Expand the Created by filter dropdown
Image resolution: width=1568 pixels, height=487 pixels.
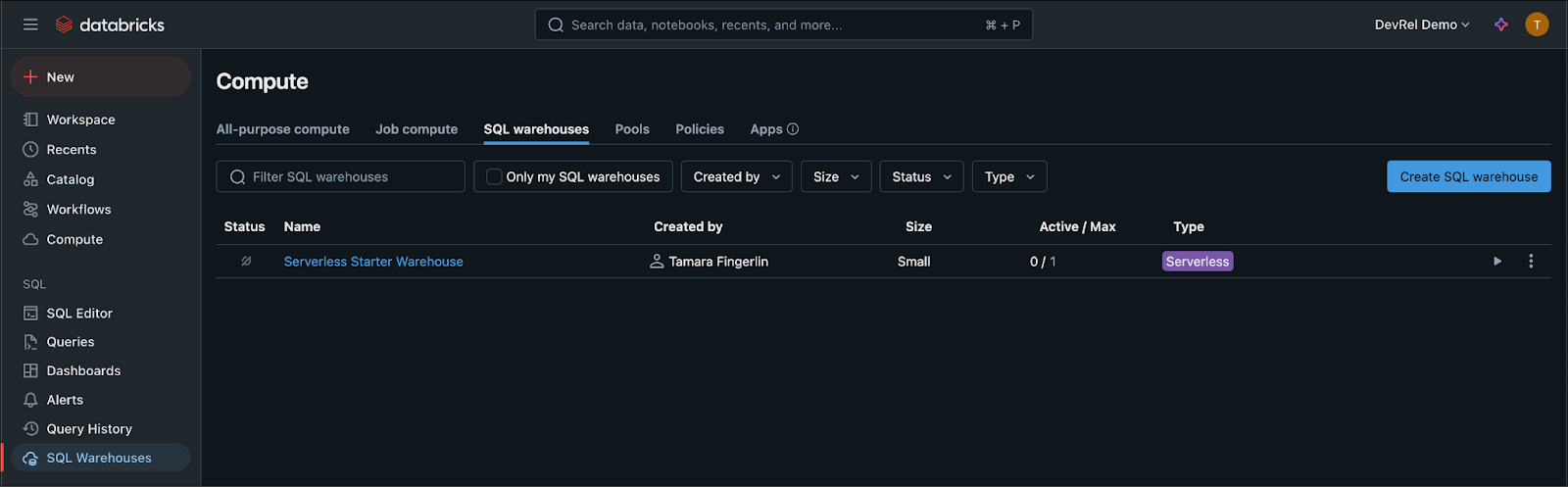(736, 177)
